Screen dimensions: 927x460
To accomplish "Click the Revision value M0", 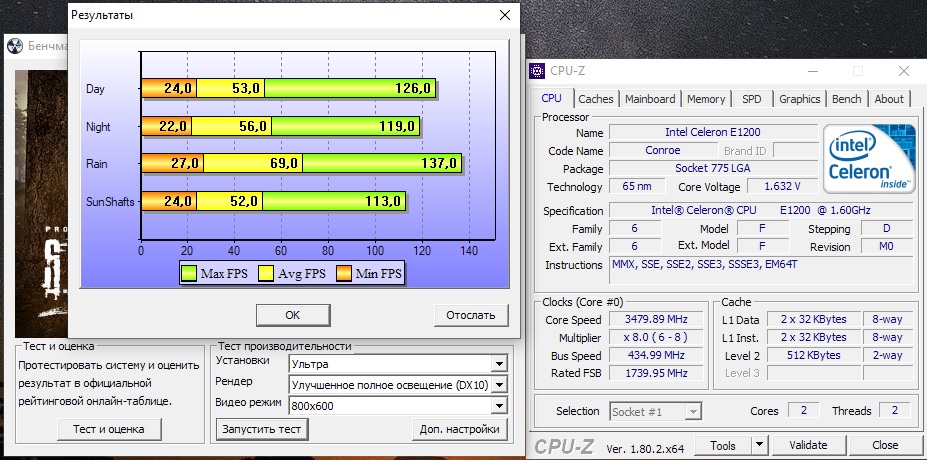I will (886, 247).
